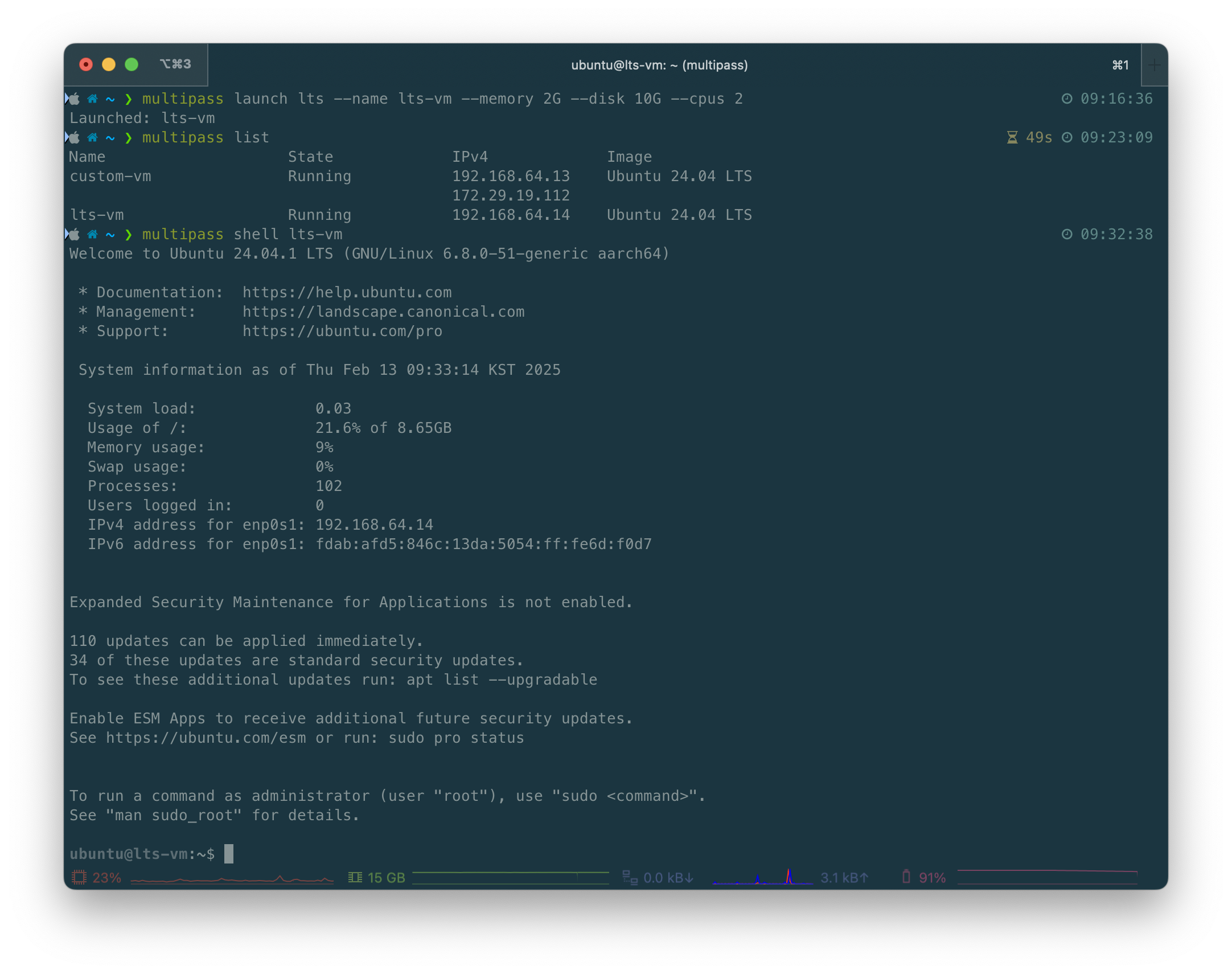Click the 3.1 kB upload rate
This screenshot has width=1232, height=974.
click(x=844, y=878)
